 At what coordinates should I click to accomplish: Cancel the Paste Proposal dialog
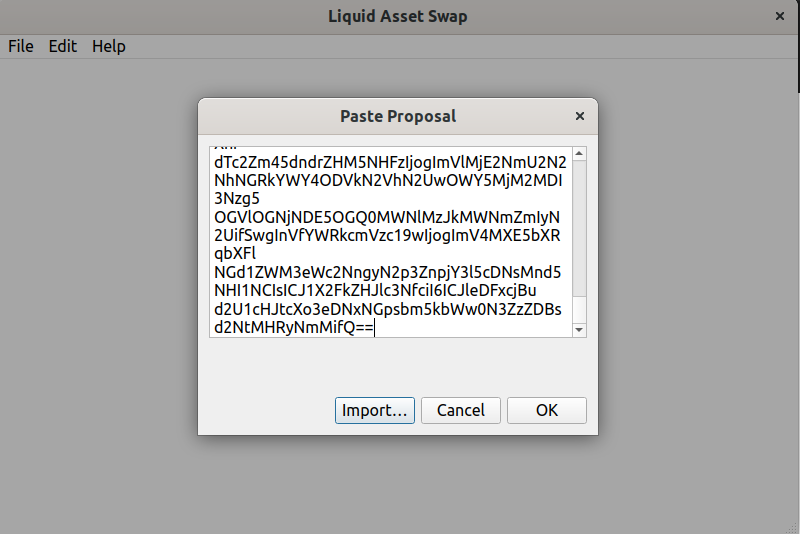[461, 410]
